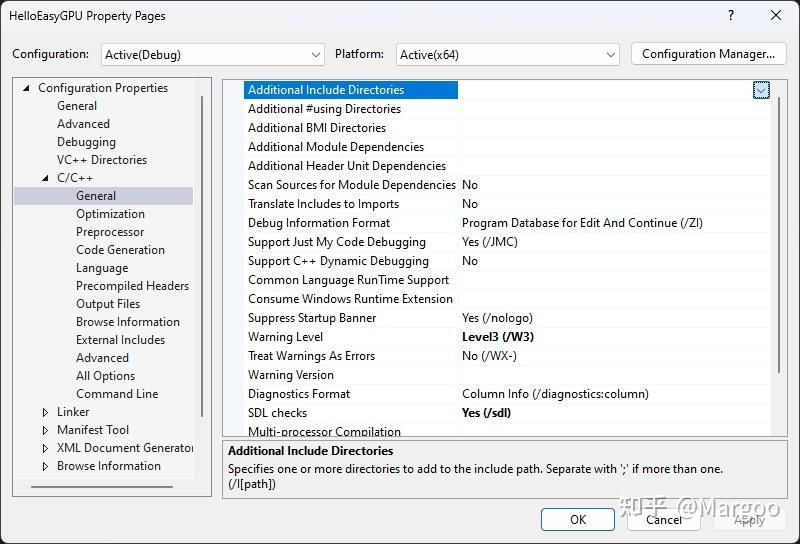800x544 pixels.
Task: Select Precompiled Headers tree item
Action: tap(132, 286)
